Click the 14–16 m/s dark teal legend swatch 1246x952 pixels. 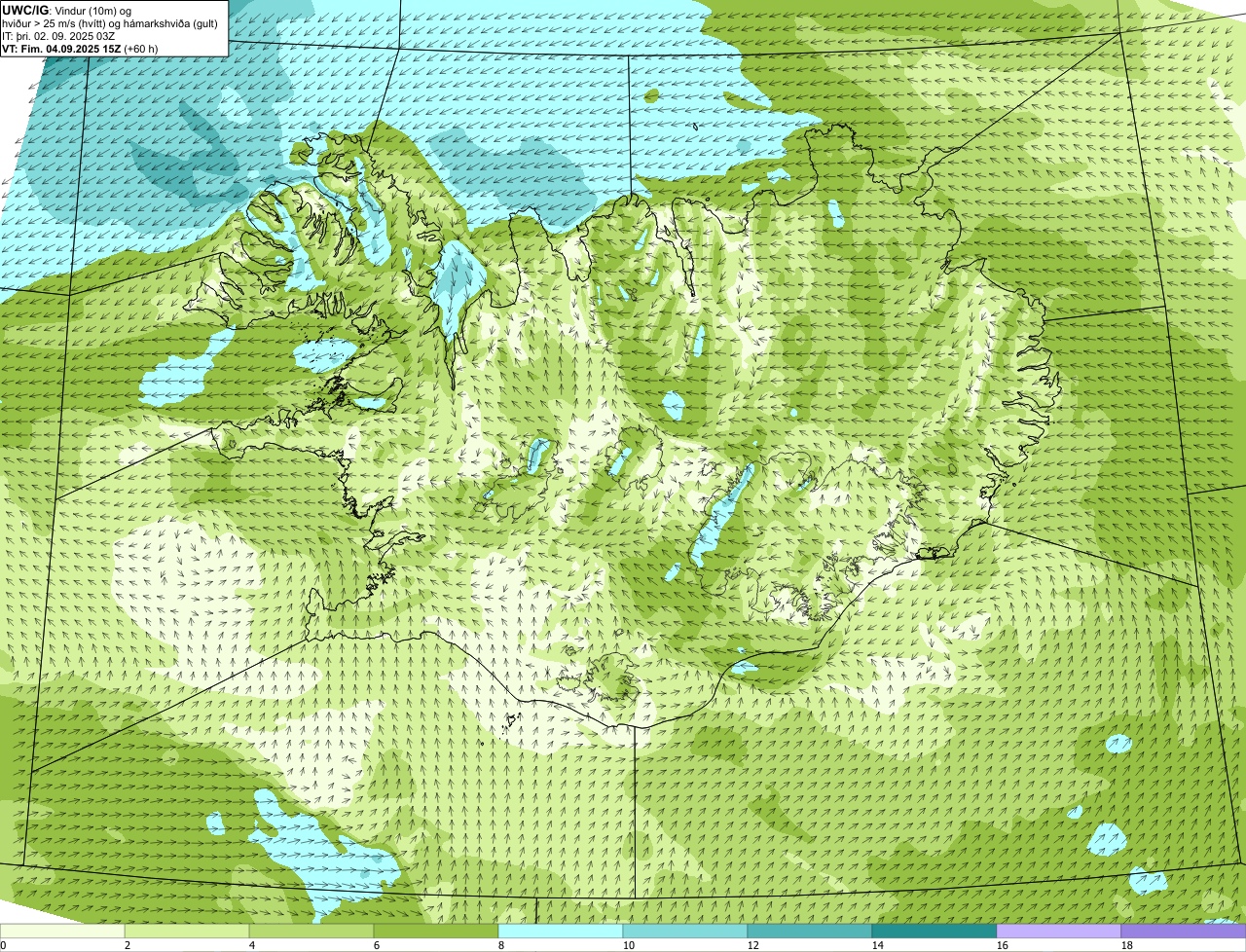[x=934, y=931]
